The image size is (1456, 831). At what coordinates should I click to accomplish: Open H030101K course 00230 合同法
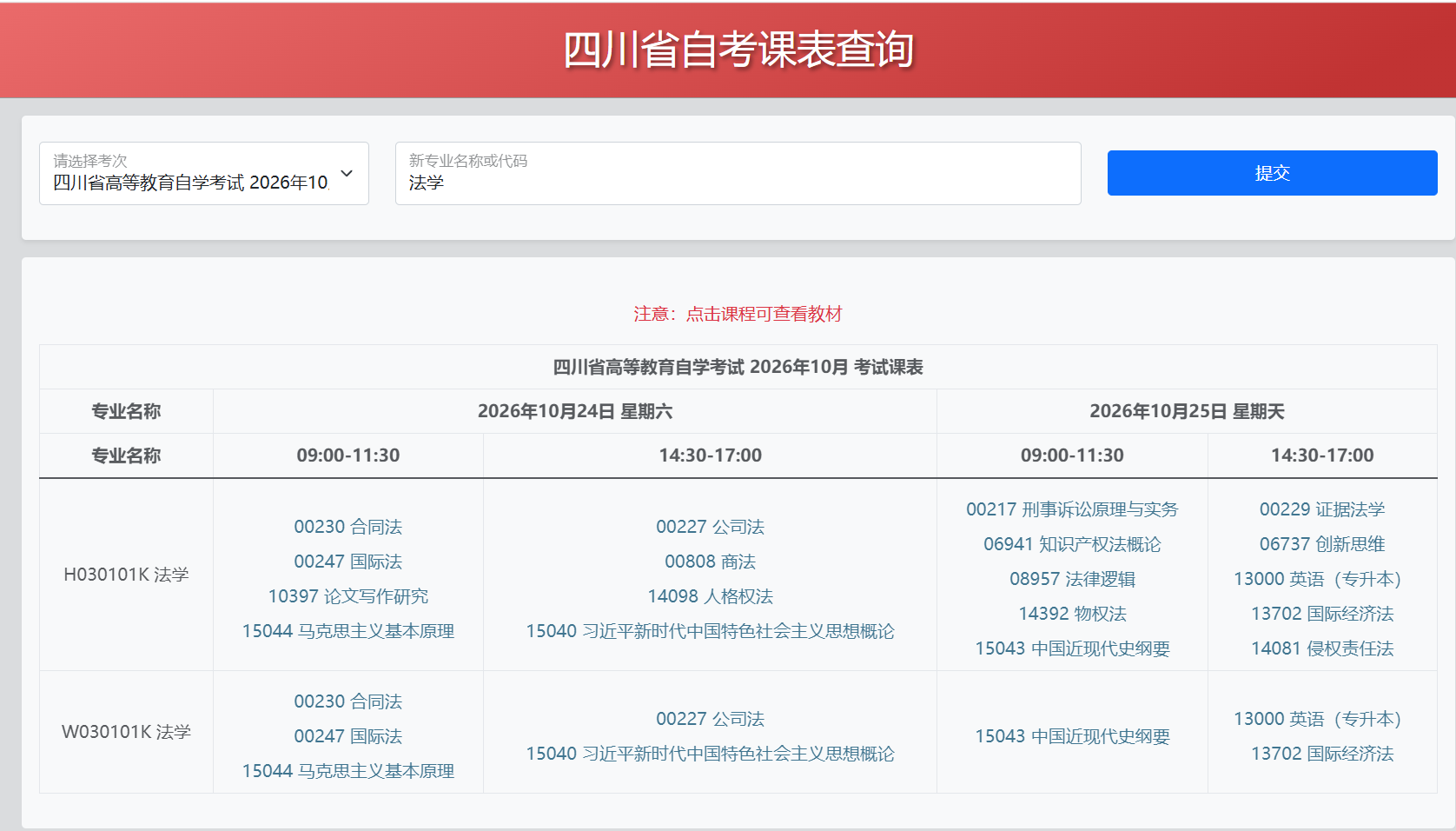[x=348, y=527]
